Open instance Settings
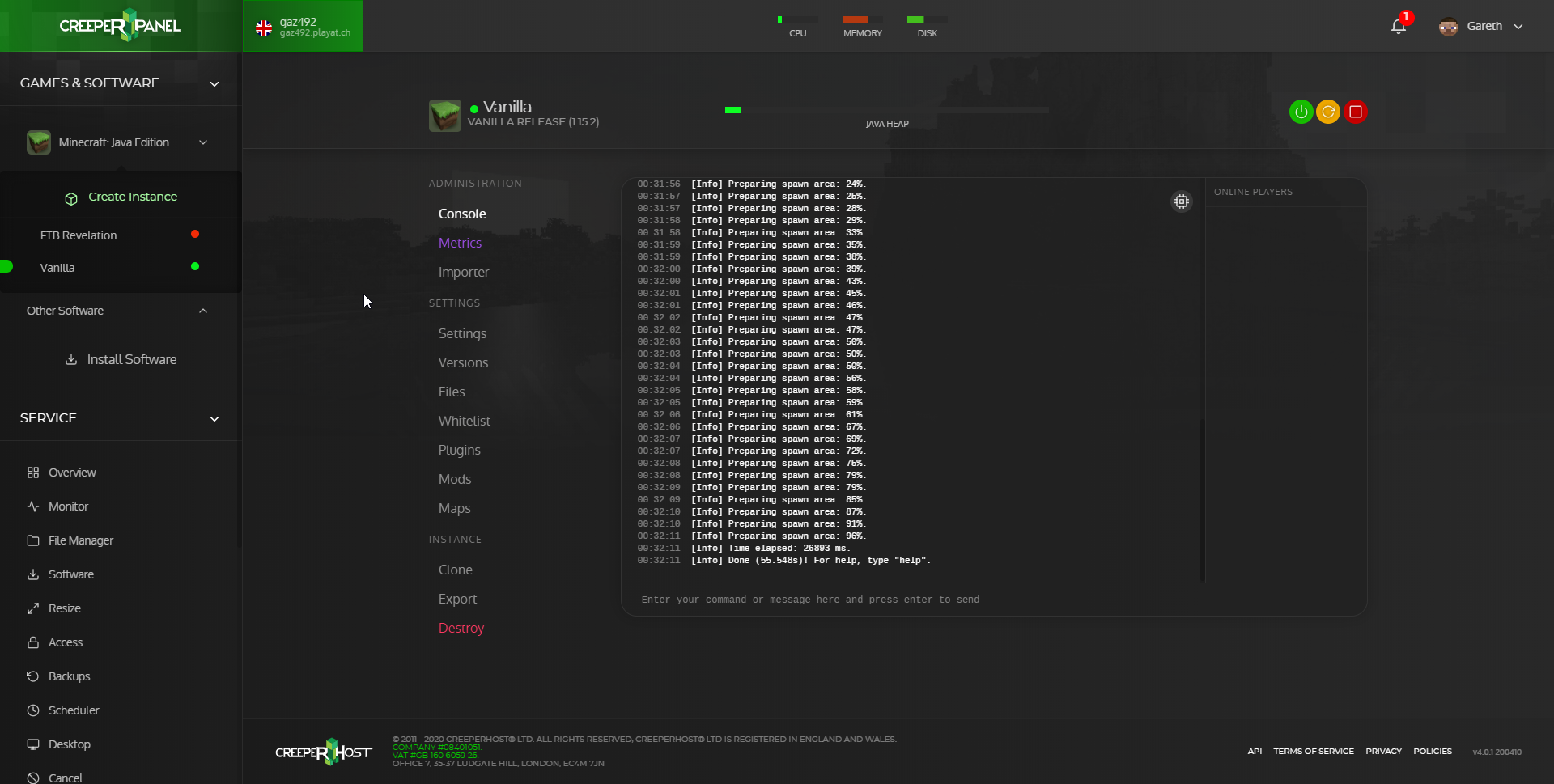 [462, 333]
